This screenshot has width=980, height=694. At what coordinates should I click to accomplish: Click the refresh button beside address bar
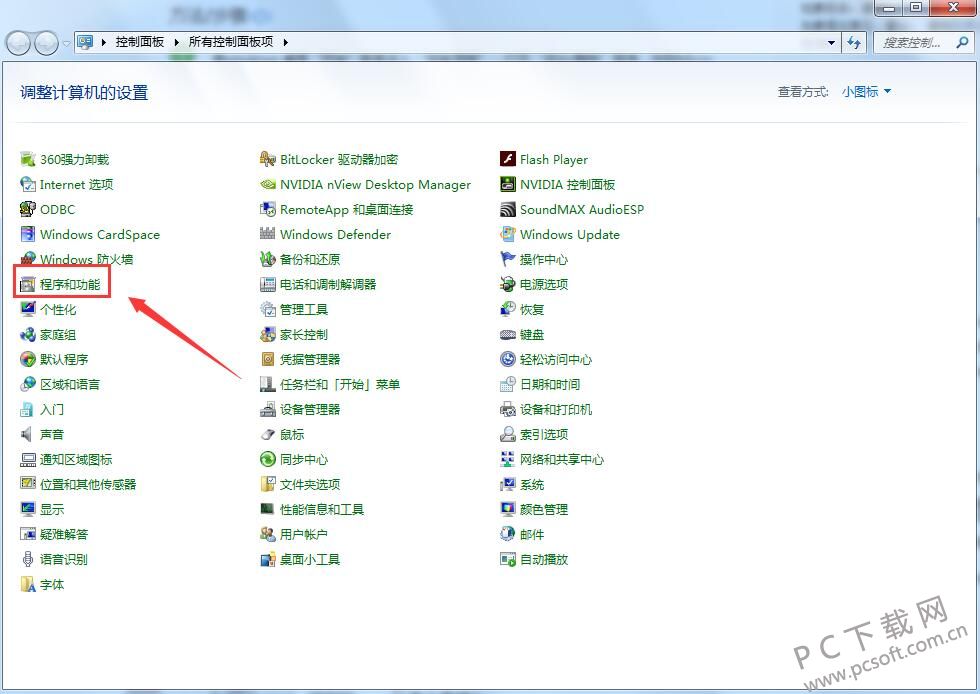click(x=854, y=43)
